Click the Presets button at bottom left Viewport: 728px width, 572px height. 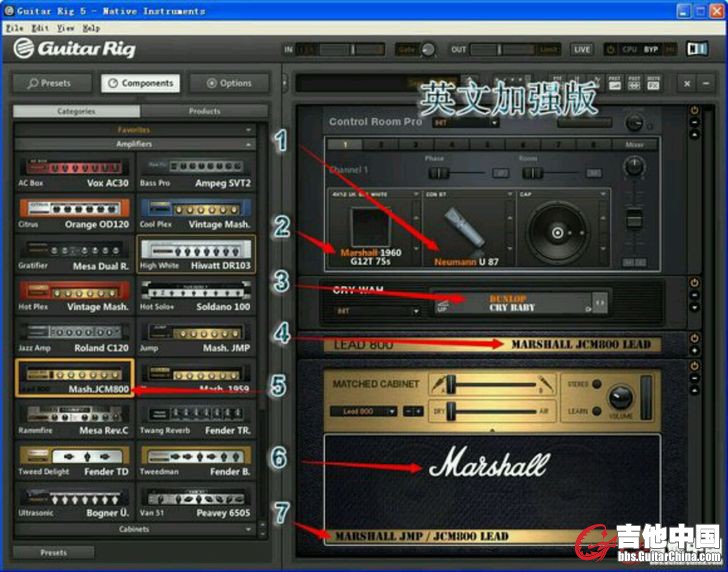53,552
